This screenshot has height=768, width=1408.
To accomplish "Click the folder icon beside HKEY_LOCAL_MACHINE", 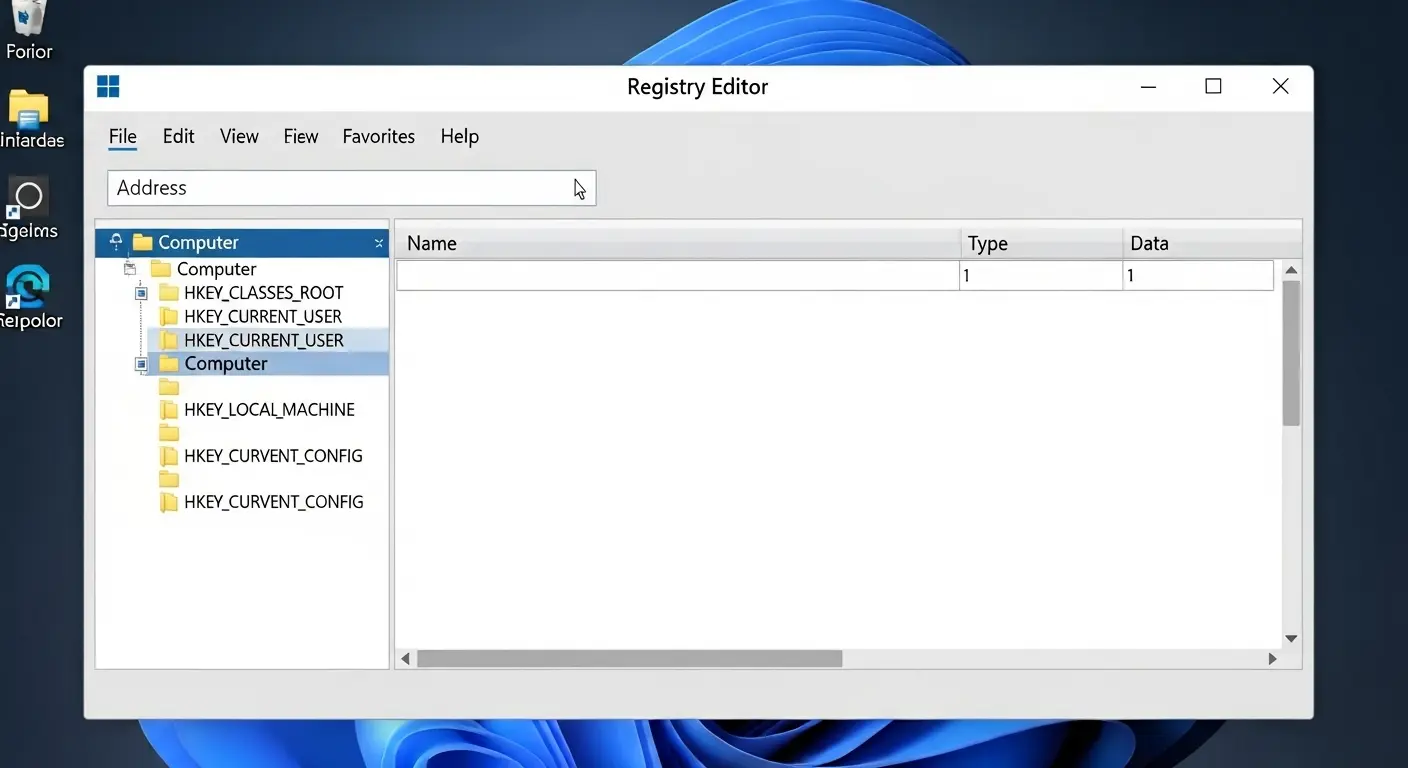I will point(168,409).
